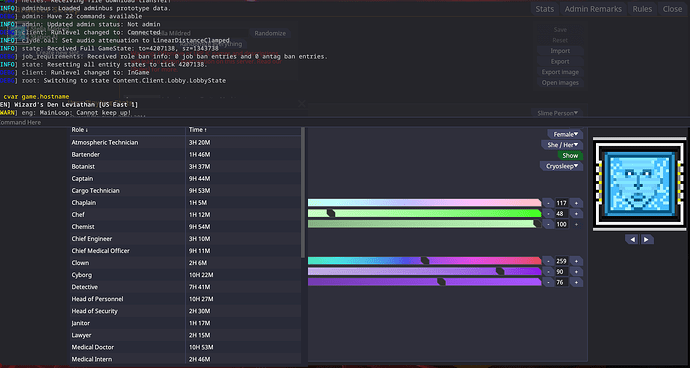Select the Captain role row
The width and height of the screenshot is (690, 368).
pyautogui.click(x=185, y=179)
